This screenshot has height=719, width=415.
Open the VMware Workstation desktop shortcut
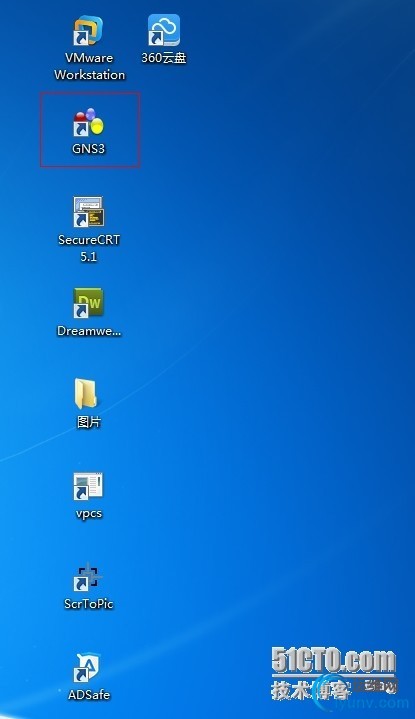coord(89,31)
